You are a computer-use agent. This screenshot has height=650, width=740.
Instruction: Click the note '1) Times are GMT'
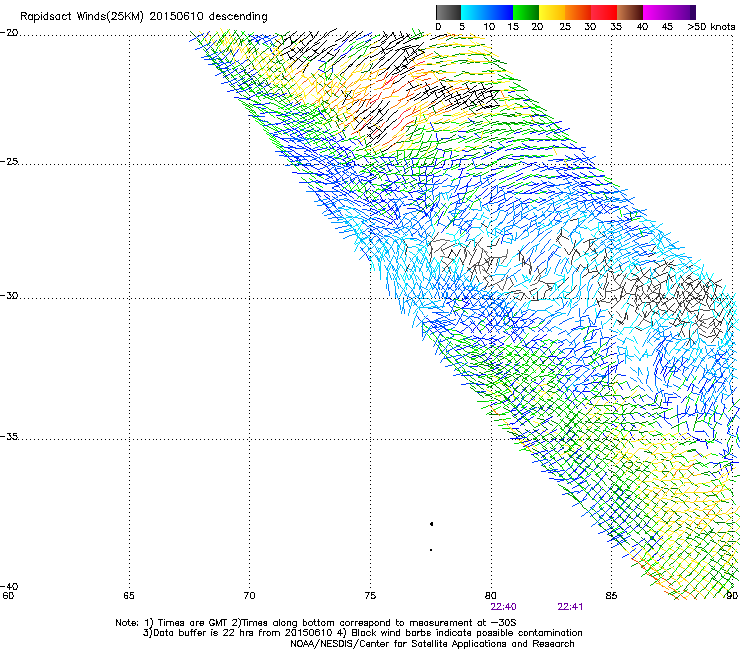[x=185, y=623]
